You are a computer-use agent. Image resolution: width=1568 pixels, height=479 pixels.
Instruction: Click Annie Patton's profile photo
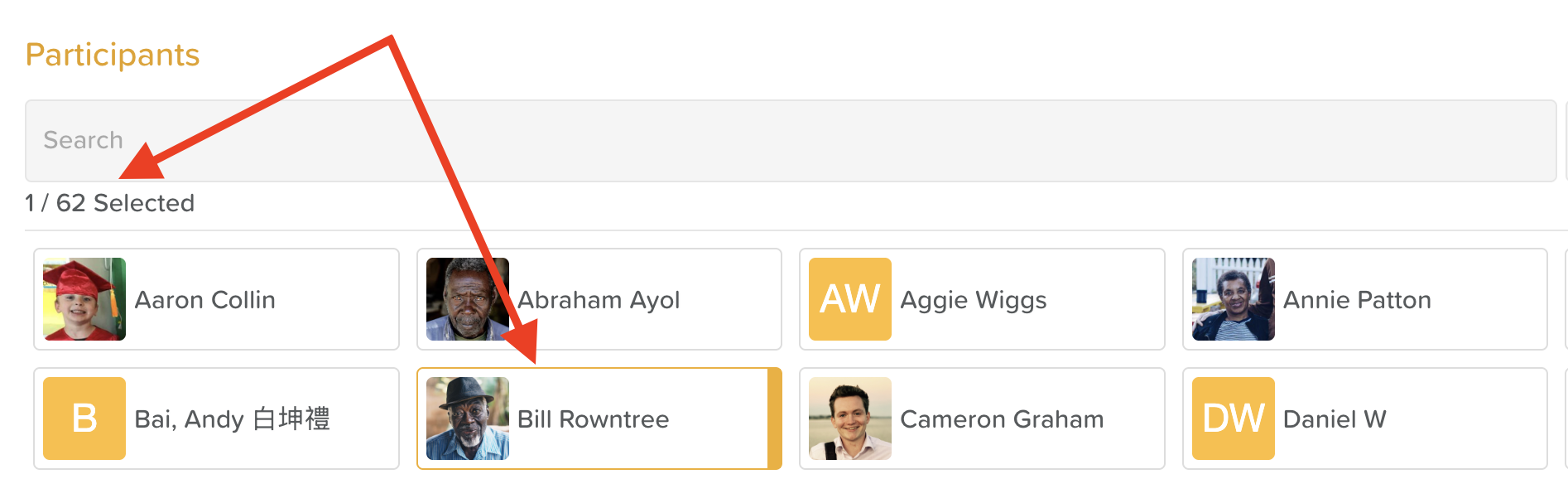tap(1234, 299)
